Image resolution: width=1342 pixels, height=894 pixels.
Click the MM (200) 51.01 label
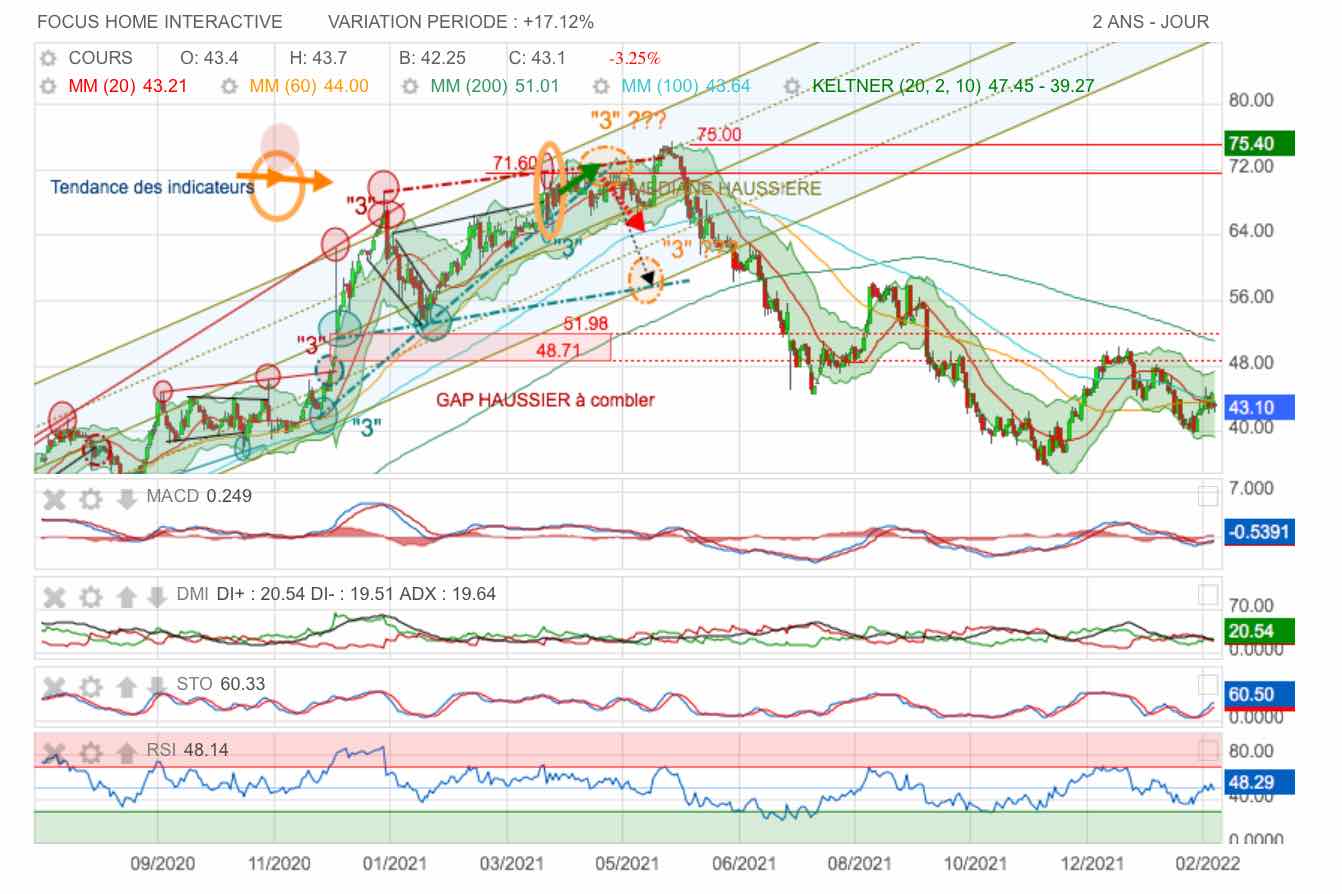coord(495,87)
